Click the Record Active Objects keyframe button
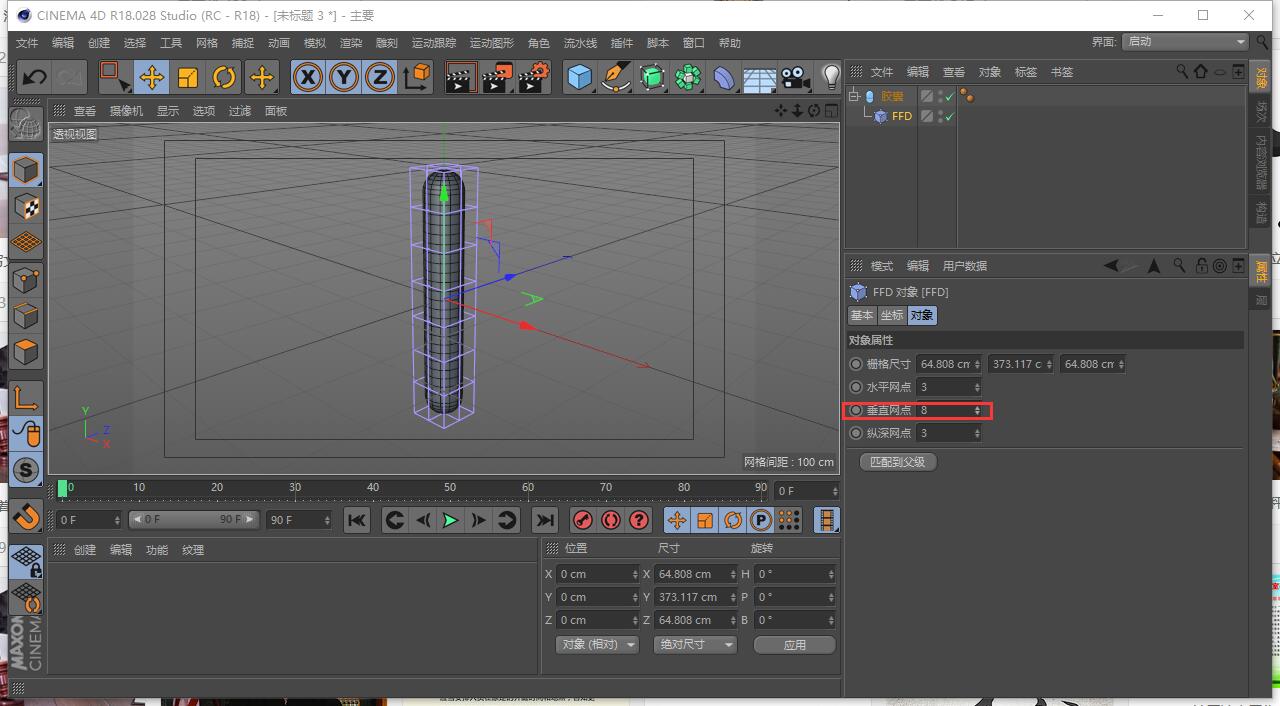The width and height of the screenshot is (1280, 706). tap(582, 520)
